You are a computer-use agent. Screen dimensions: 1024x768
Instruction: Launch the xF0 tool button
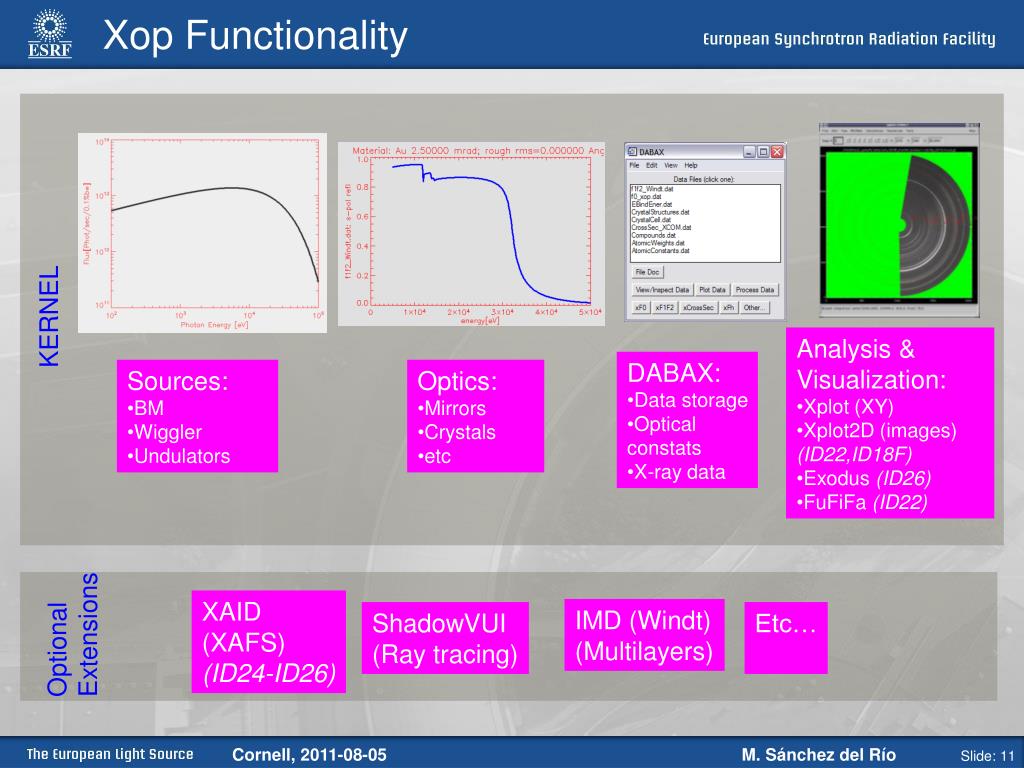click(641, 308)
